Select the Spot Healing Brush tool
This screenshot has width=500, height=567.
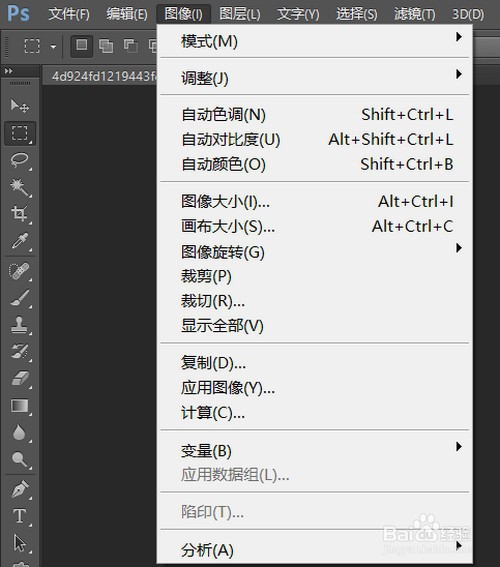(x=20, y=271)
